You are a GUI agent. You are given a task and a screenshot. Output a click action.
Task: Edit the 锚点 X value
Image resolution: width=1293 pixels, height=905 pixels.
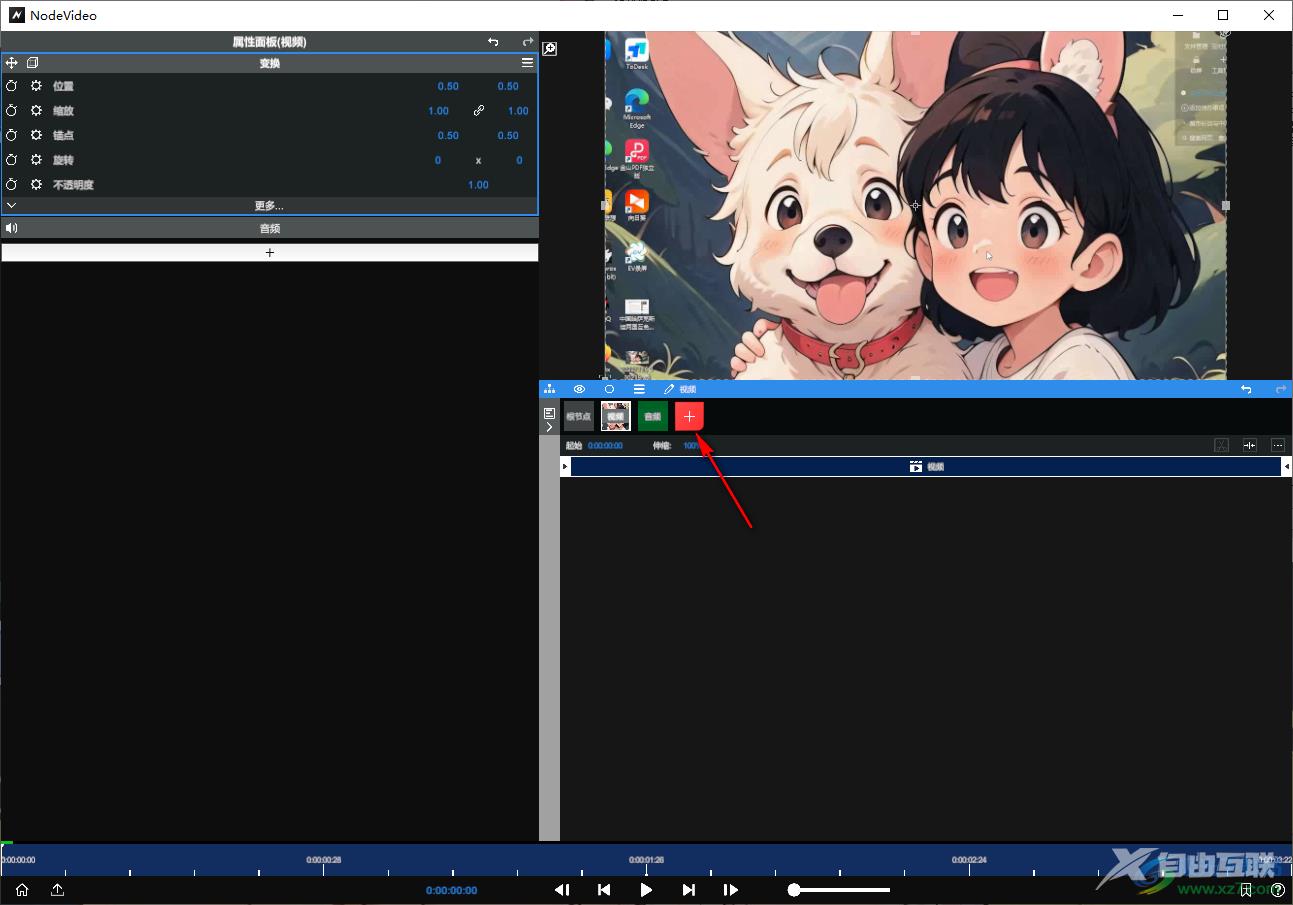(448, 135)
